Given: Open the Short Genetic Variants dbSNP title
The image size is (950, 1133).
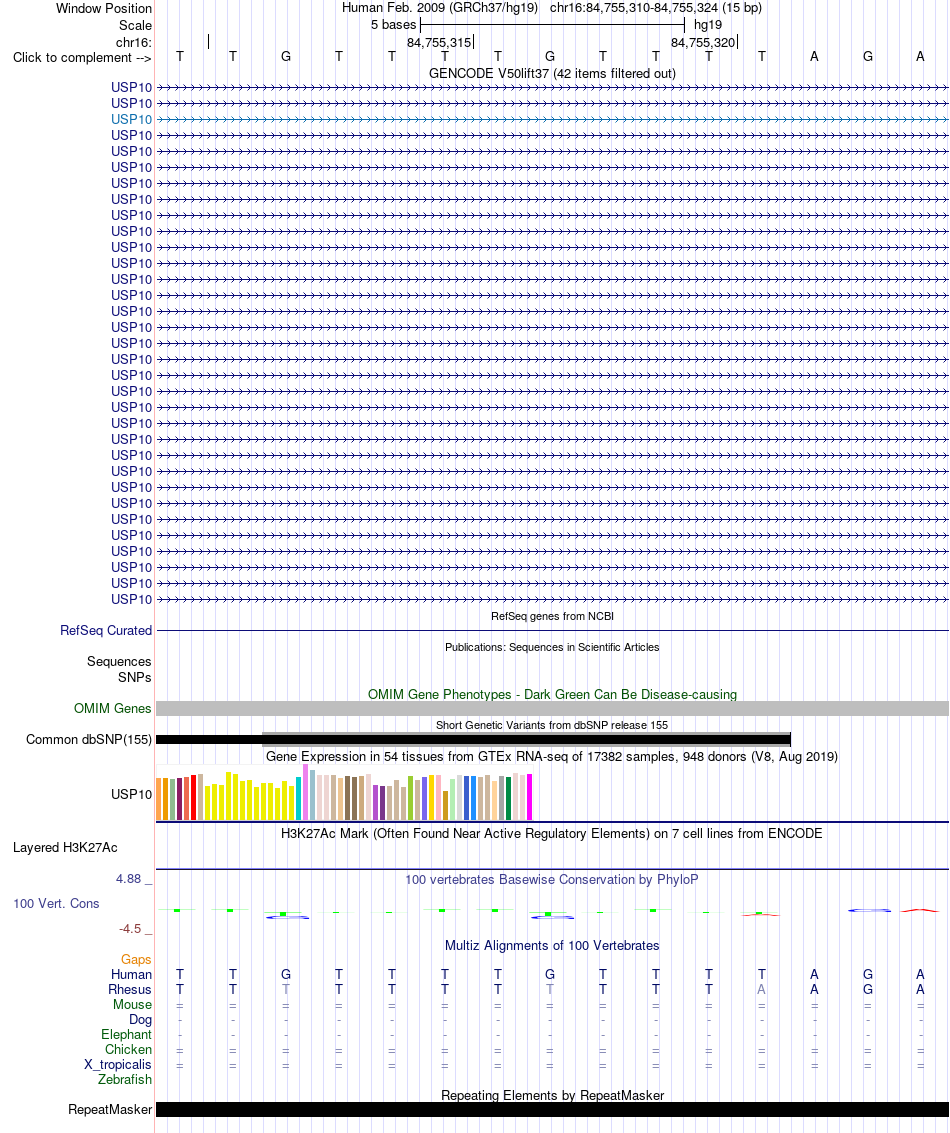Looking at the screenshot, I should pyautogui.click(x=552, y=725).
